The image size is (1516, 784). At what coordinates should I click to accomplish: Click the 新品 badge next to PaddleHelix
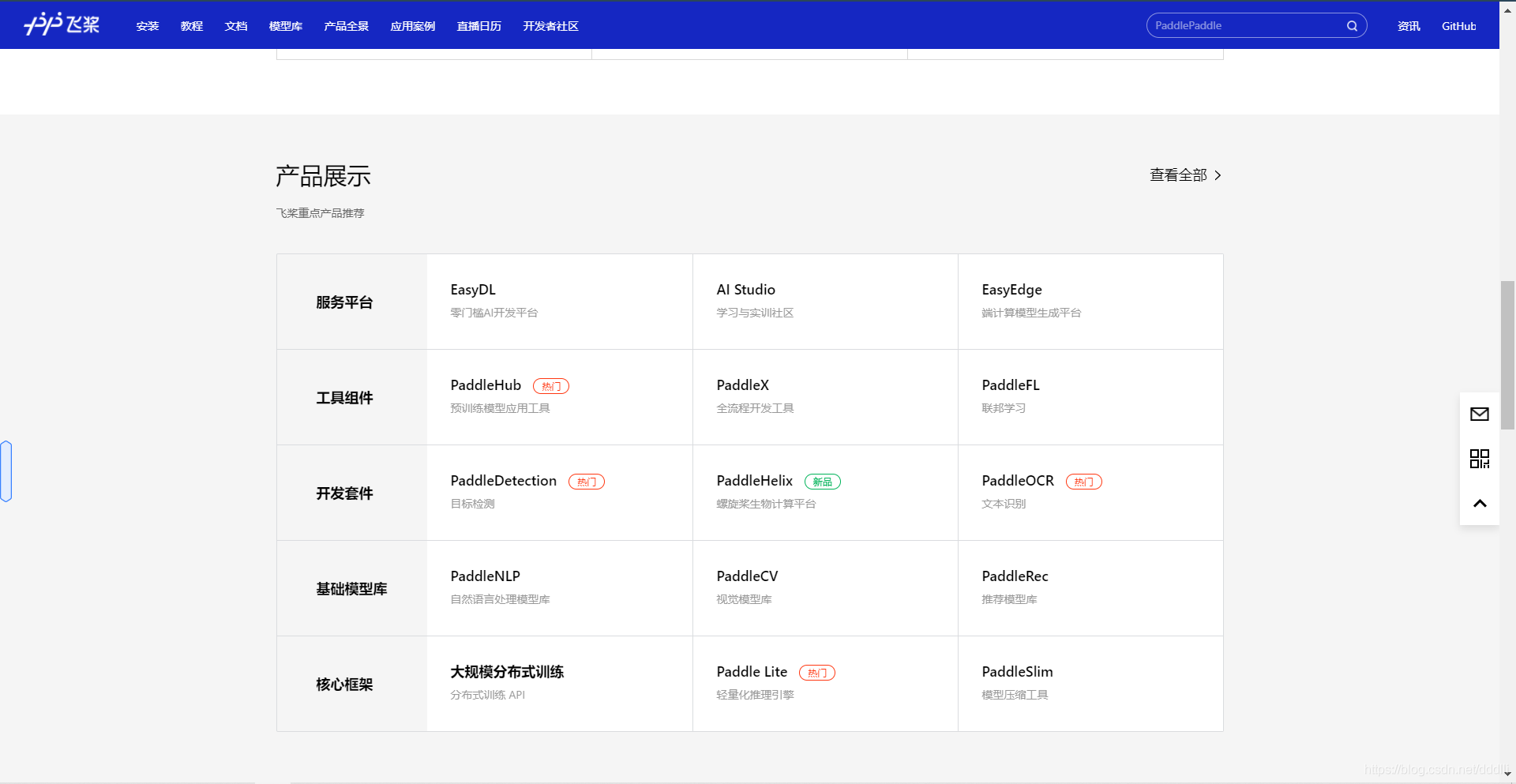(x=823, y=482)
